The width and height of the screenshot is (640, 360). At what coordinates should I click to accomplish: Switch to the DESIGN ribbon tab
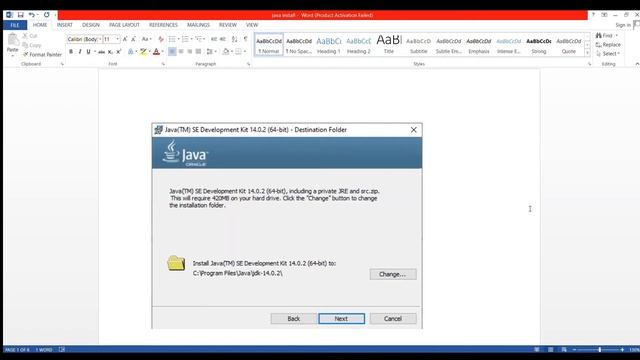91,25
